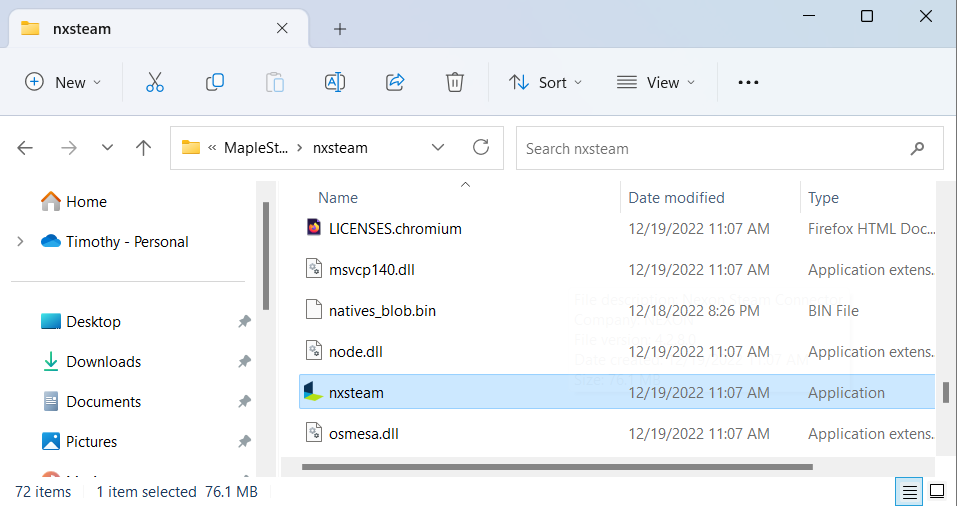Expand address bar previous locations dropdown

point(438,148)
